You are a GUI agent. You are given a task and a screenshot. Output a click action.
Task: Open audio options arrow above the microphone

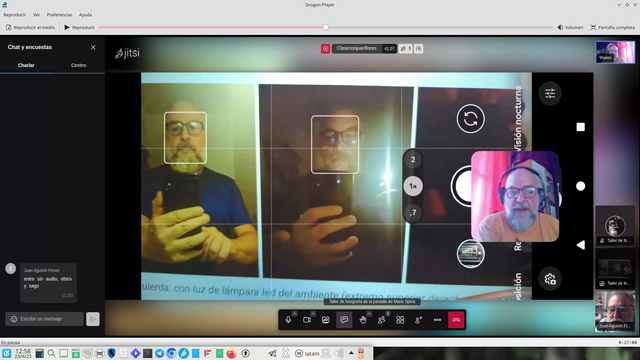pyautogui.click(x=295, y=313)
